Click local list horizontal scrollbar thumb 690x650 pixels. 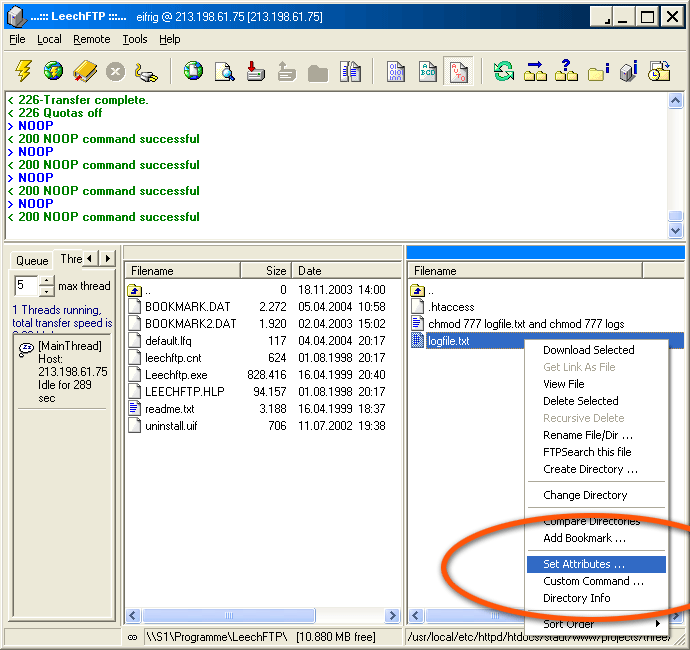[229, 615]
